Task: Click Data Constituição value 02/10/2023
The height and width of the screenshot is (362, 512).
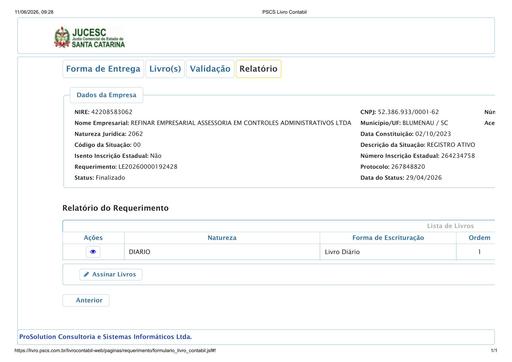Action: 433,134
